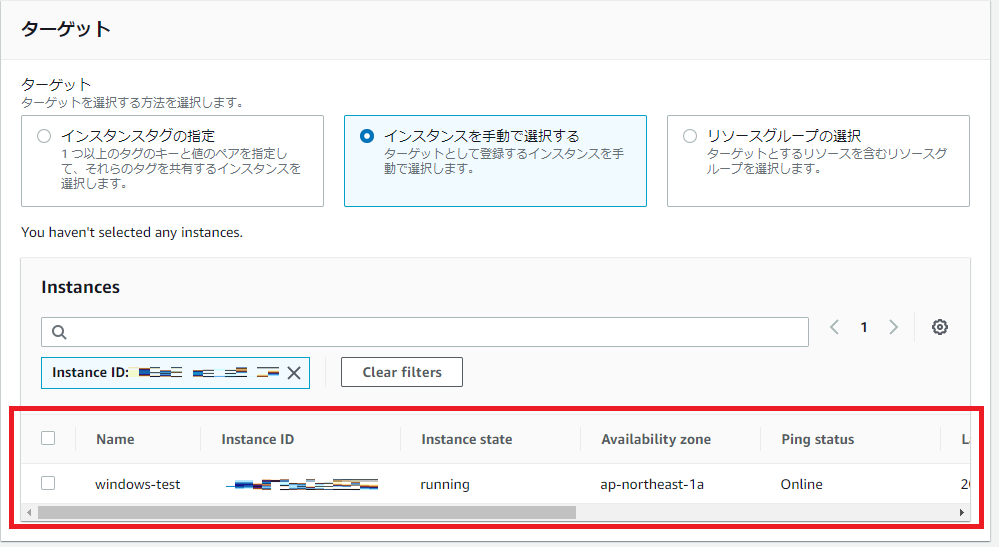The width and height of the screenshot is (999, 547).
Task: Click the page number 1 indicator
Action: (x=864, y=327)
